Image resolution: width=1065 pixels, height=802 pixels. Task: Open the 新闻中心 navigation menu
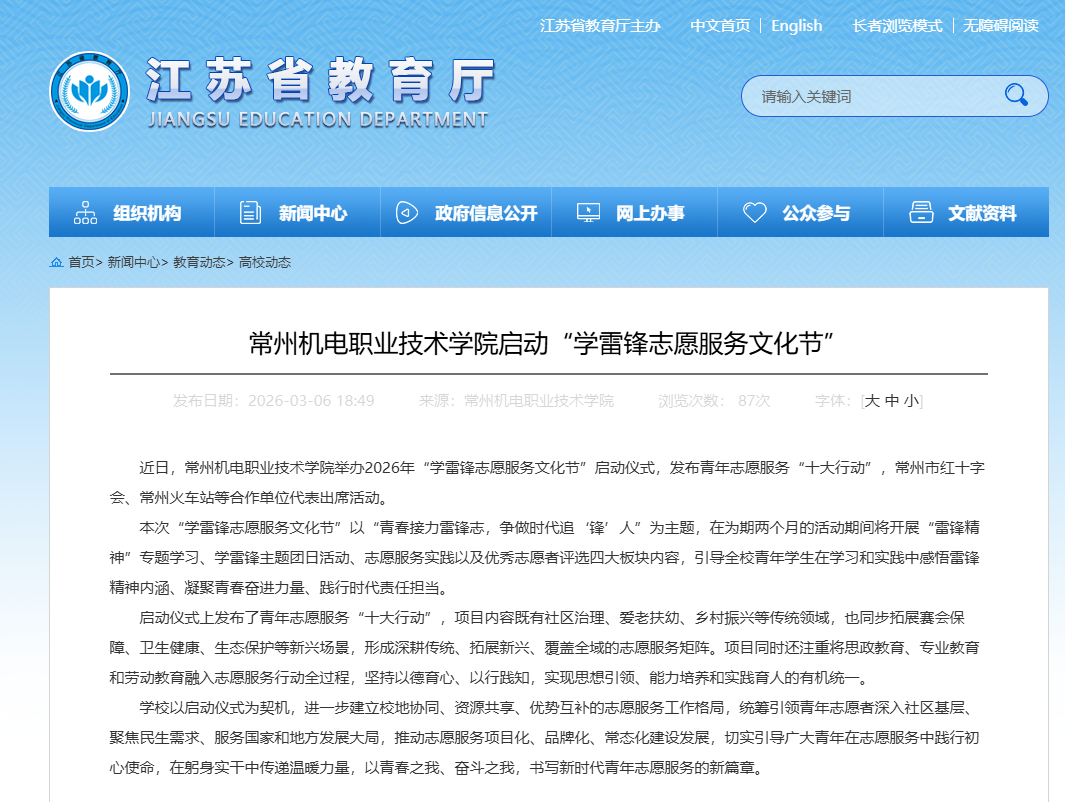[x=312, y=213]
